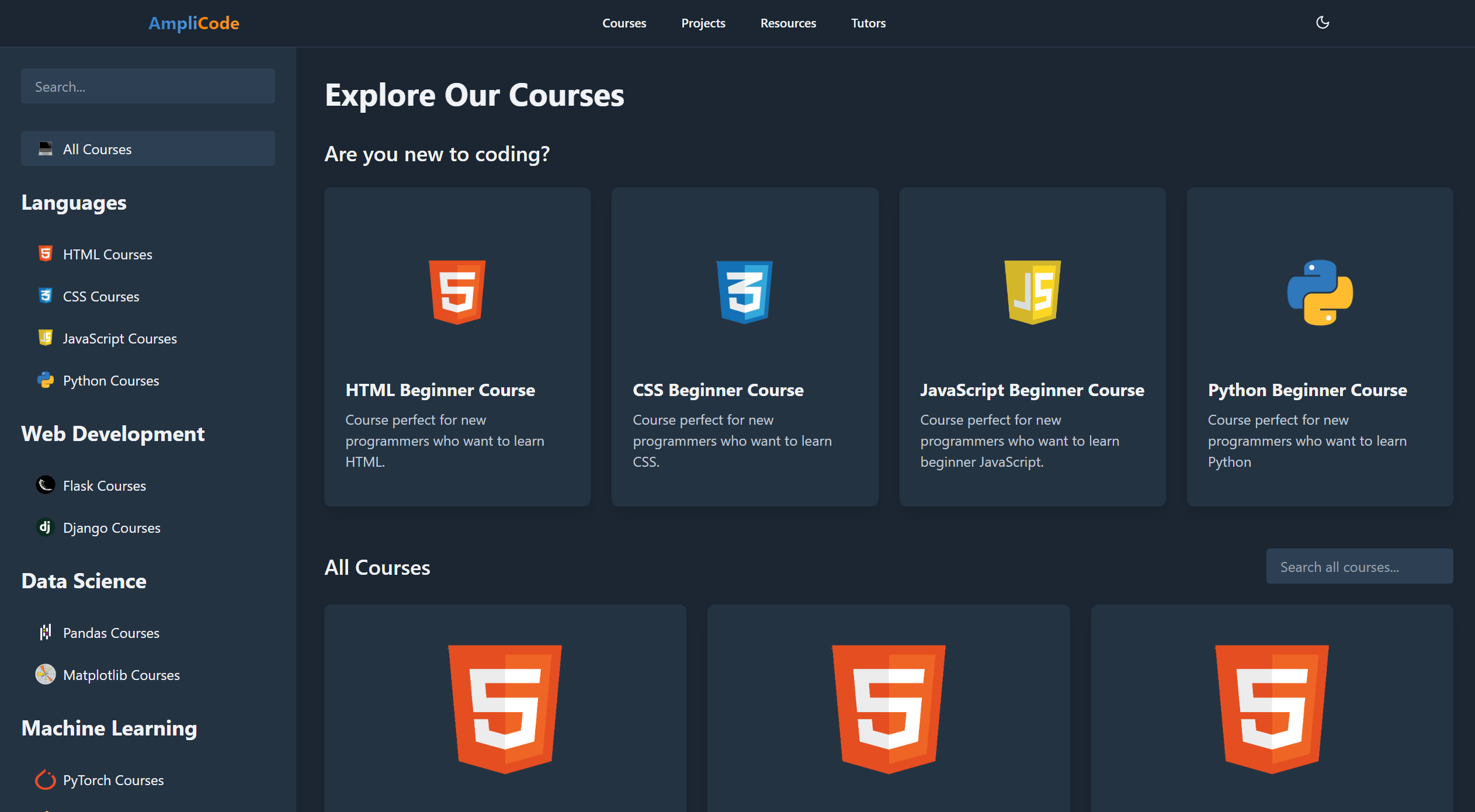Focus the Search all courses field
Viewport: 1475px width, 812px height.
(x=1359, y=567)
